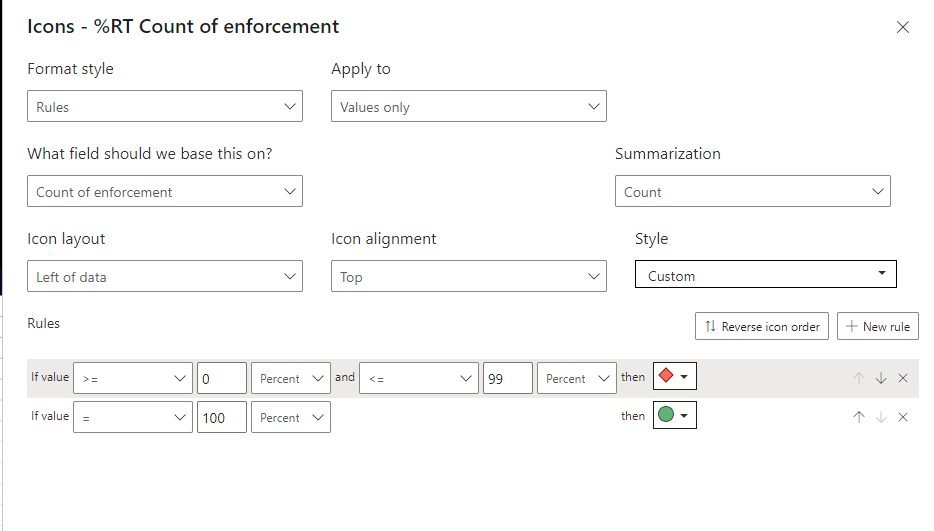Open the Summarization dropdown showing Count
Viewport: 934px width, 531px height.
click(x=752, y=191)
